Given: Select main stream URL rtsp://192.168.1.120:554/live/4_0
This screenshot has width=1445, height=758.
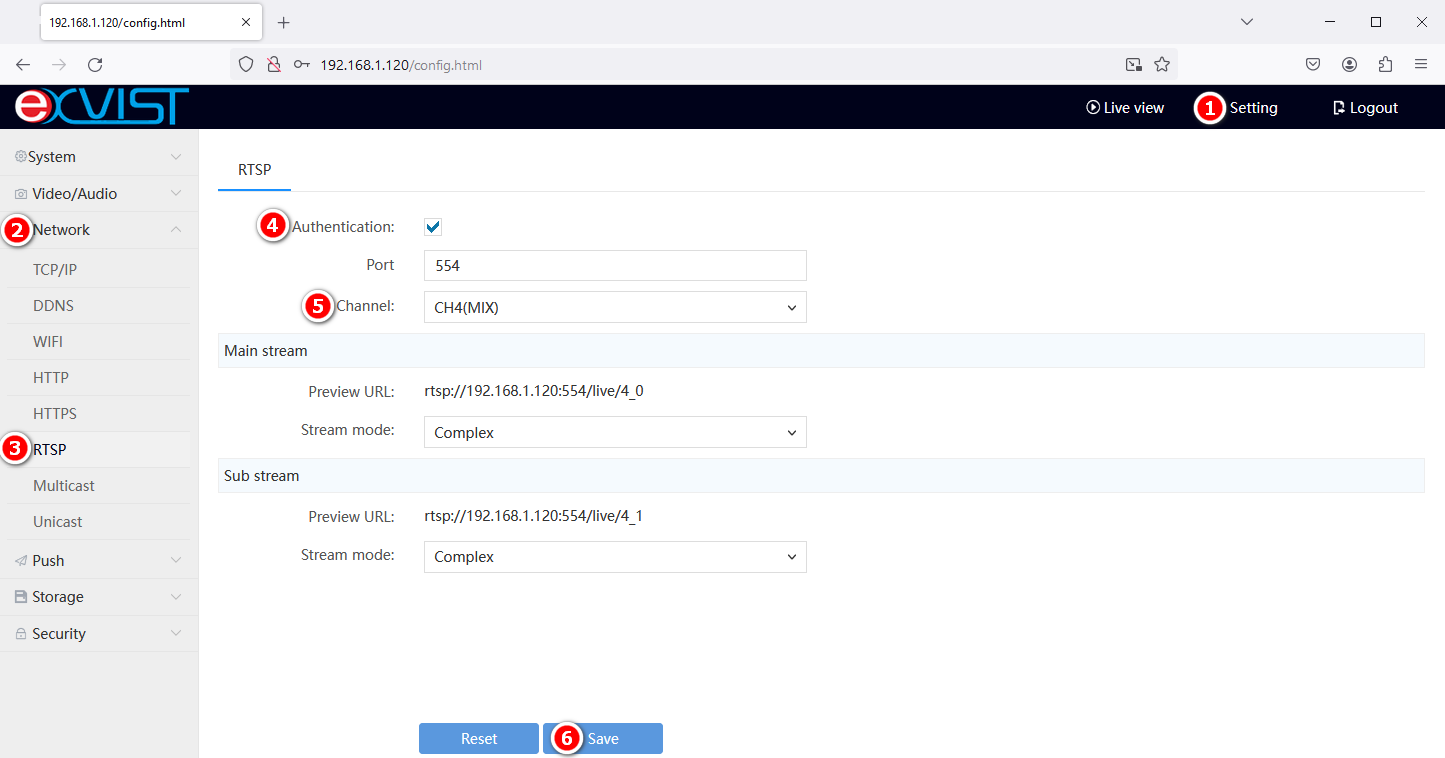Looking at the screenshot, I should 534,391.
